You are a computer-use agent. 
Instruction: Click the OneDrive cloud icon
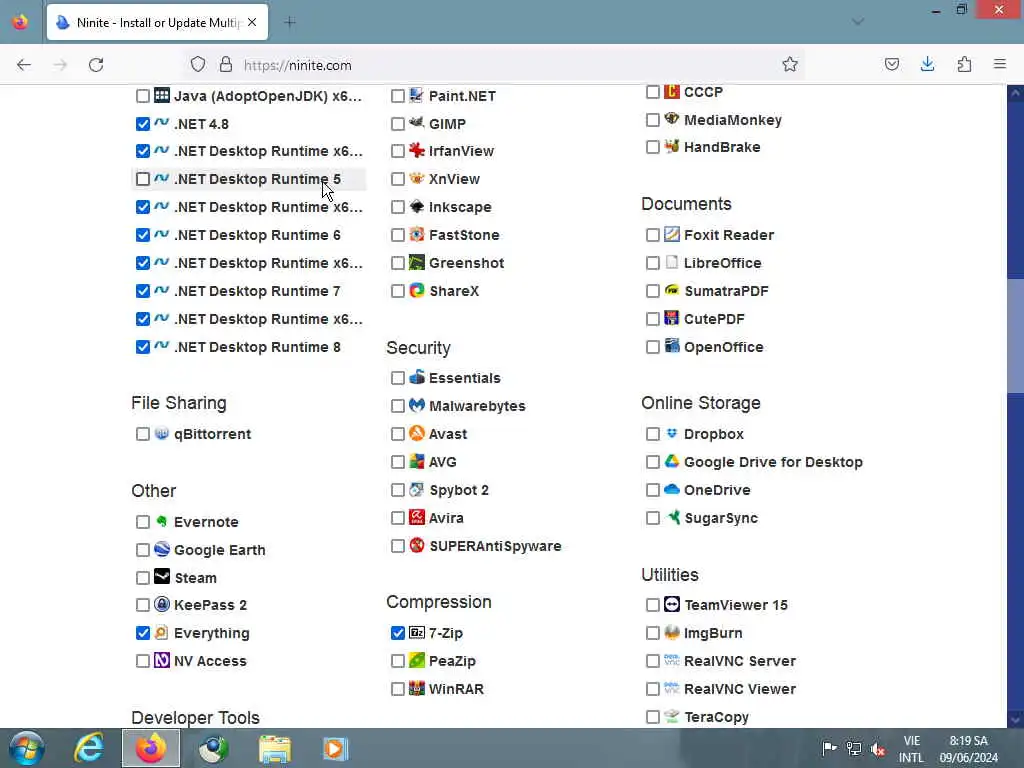point(672,489)
